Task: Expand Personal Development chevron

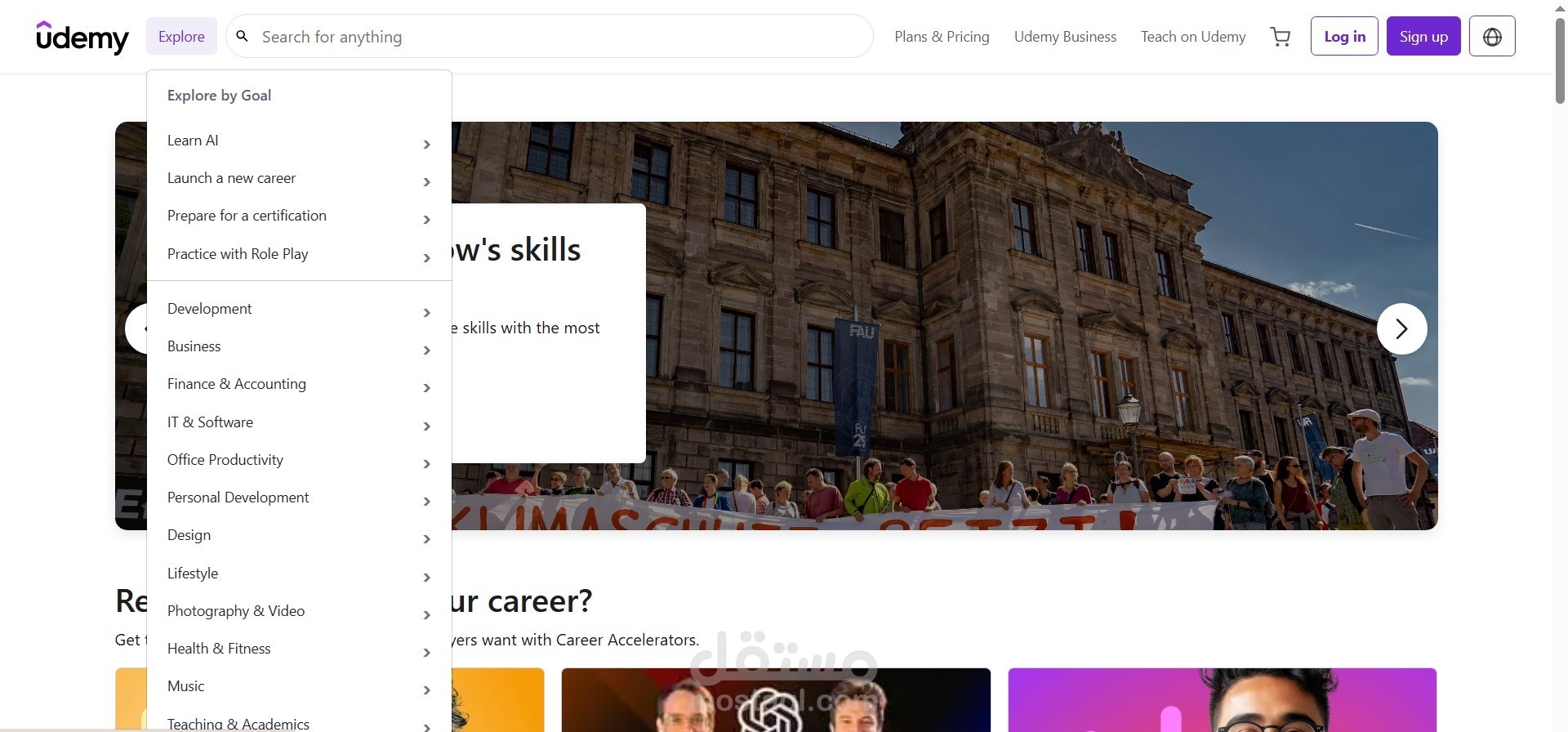Action: click(426, 502)
